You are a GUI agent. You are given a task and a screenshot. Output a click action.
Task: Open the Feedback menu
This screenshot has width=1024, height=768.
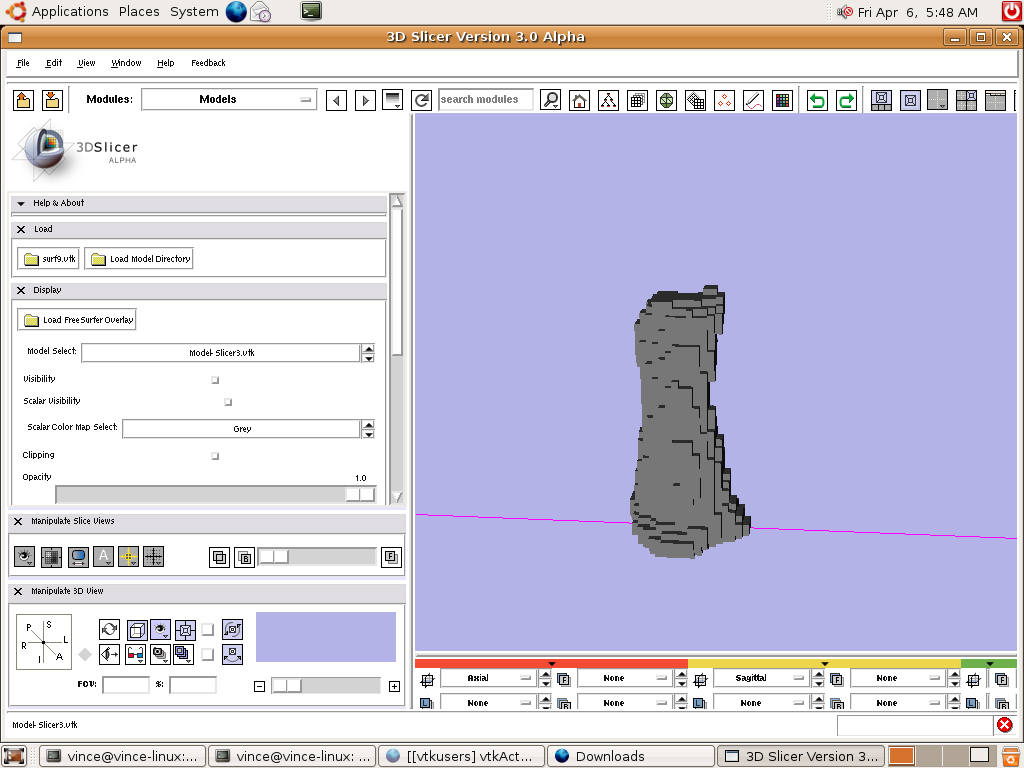[x=208, y=63]
